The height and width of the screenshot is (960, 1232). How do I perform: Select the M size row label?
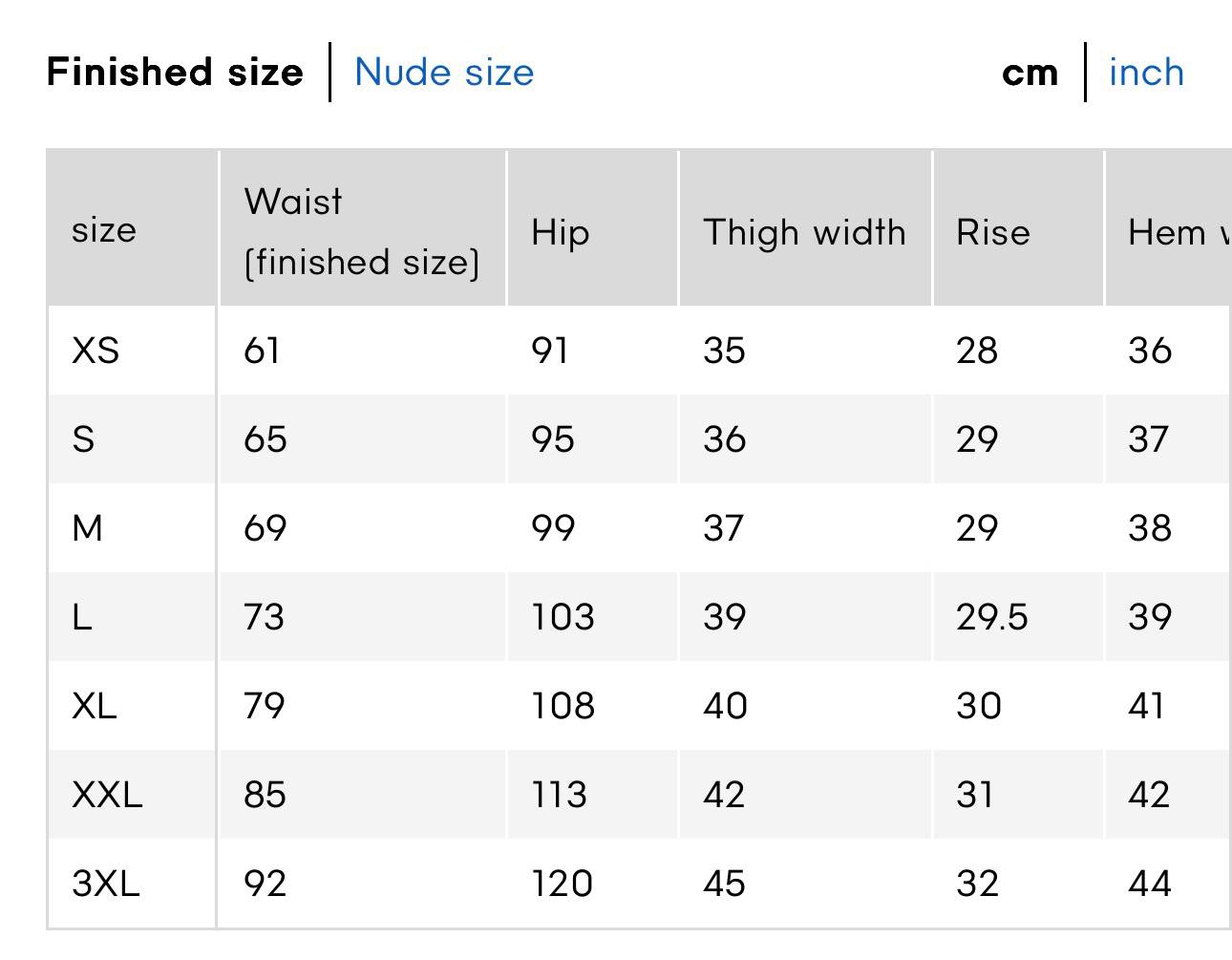[87, 528]
